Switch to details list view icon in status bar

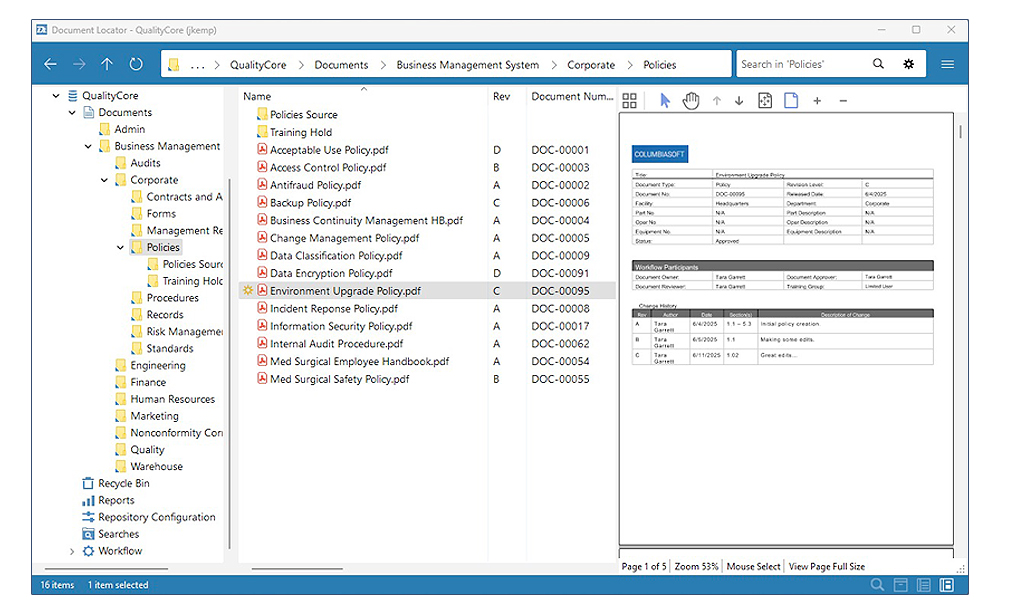[x=923, y=585]
